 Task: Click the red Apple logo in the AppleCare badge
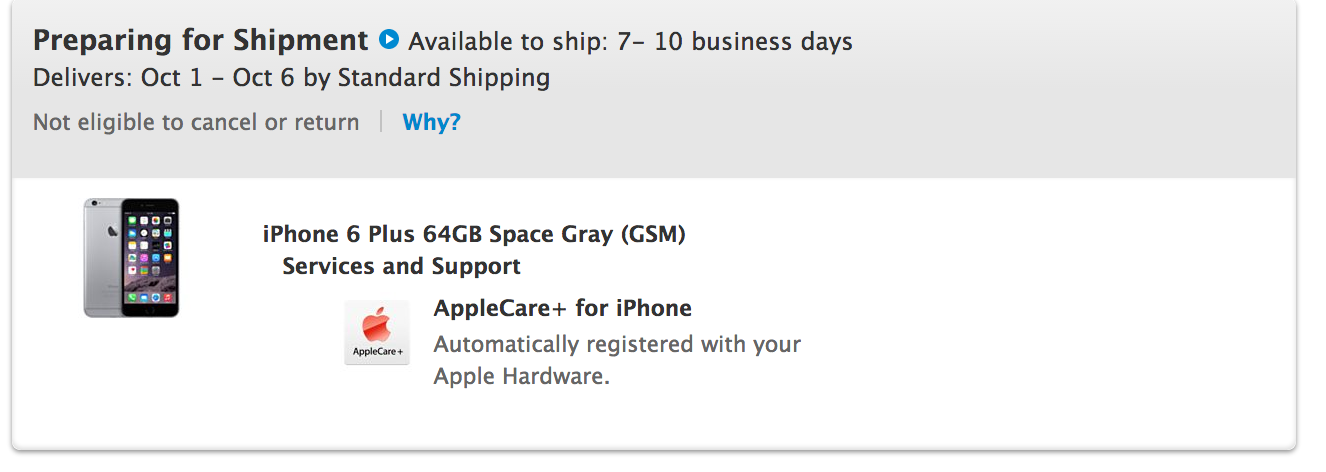(x=377, y=324)
